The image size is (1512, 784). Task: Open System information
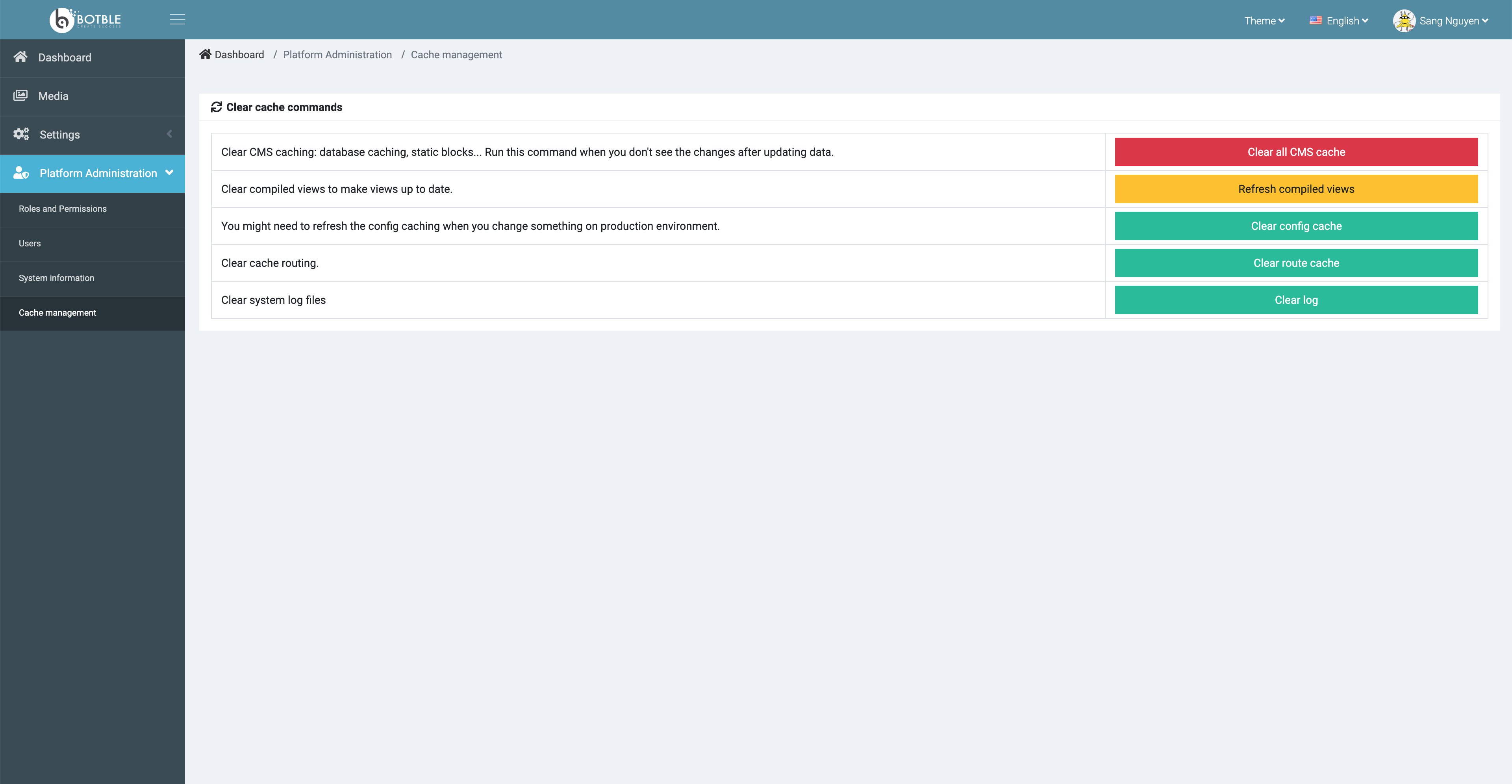click(93, 278)
